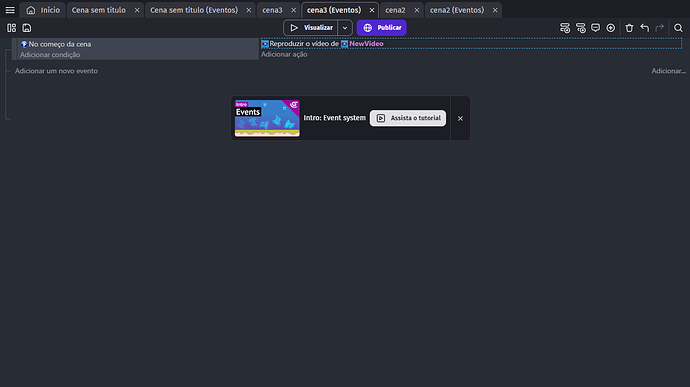Image resolution: width=690 pixels, height=387 pixels.
Task: Switch to the cena2 (Eventos) tab
Action: pyautogui.click(x=457, y=10)
